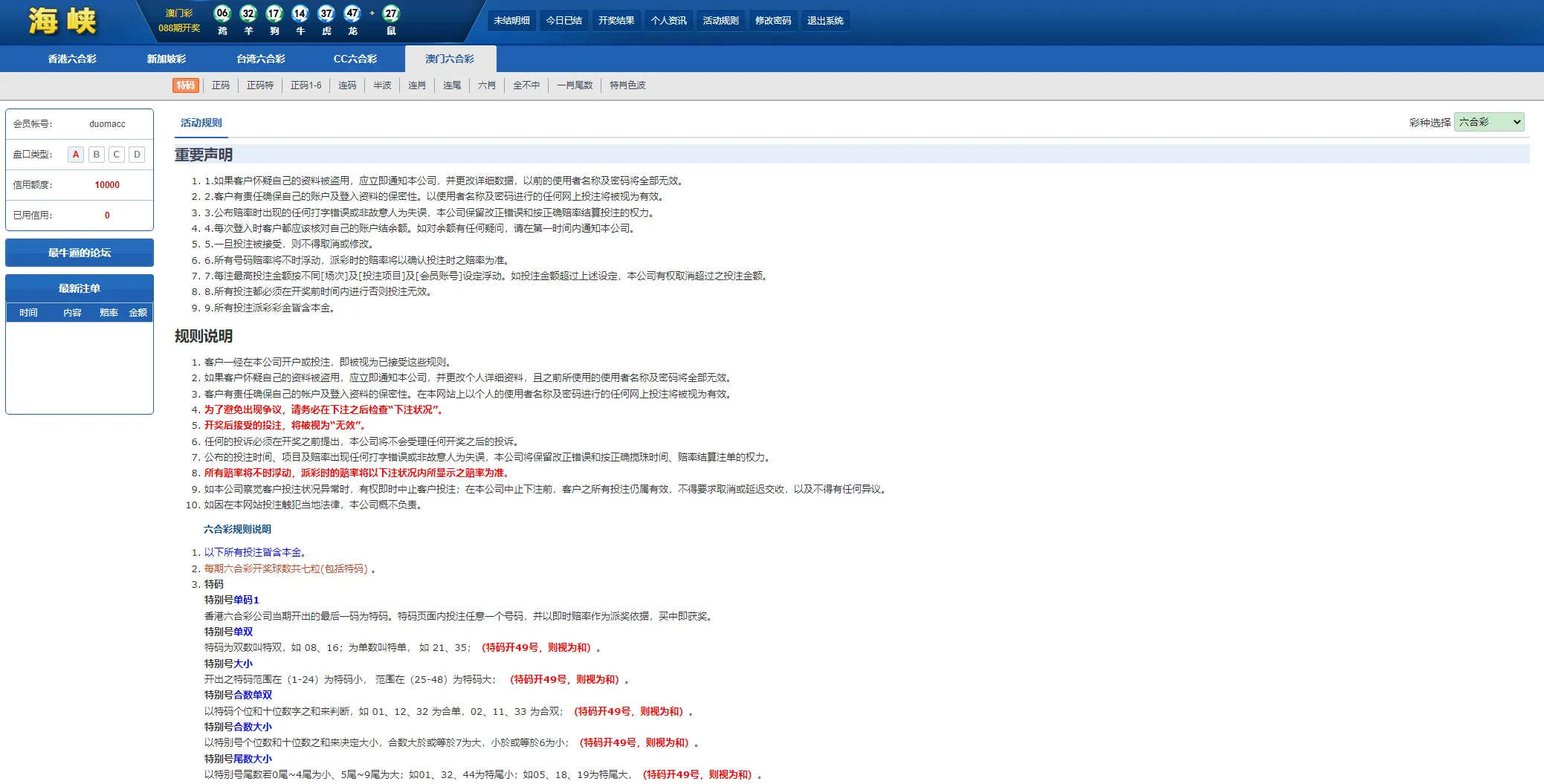Click the ball icon 14 ox
Image resolution: width=1544 pixels, height=784 pixels.
click(x=300, y=12)
